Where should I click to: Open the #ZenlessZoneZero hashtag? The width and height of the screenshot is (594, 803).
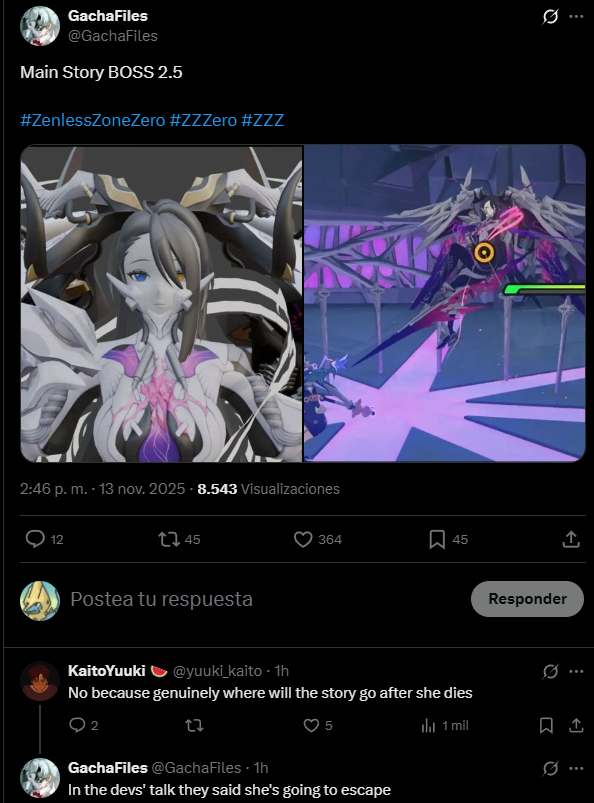tap(93, 120)
